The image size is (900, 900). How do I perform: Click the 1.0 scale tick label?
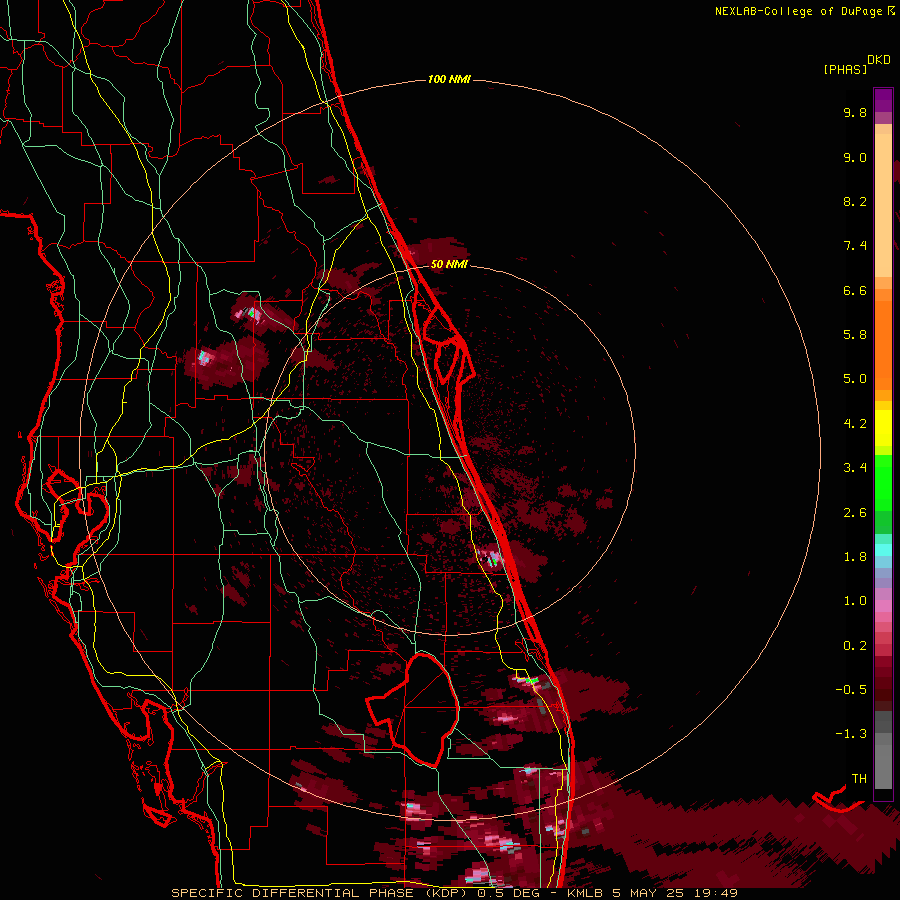point(855,601)
